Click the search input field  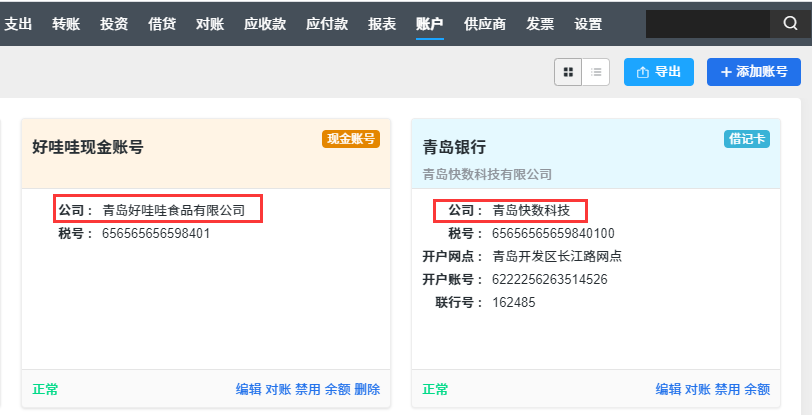[707, 24]
